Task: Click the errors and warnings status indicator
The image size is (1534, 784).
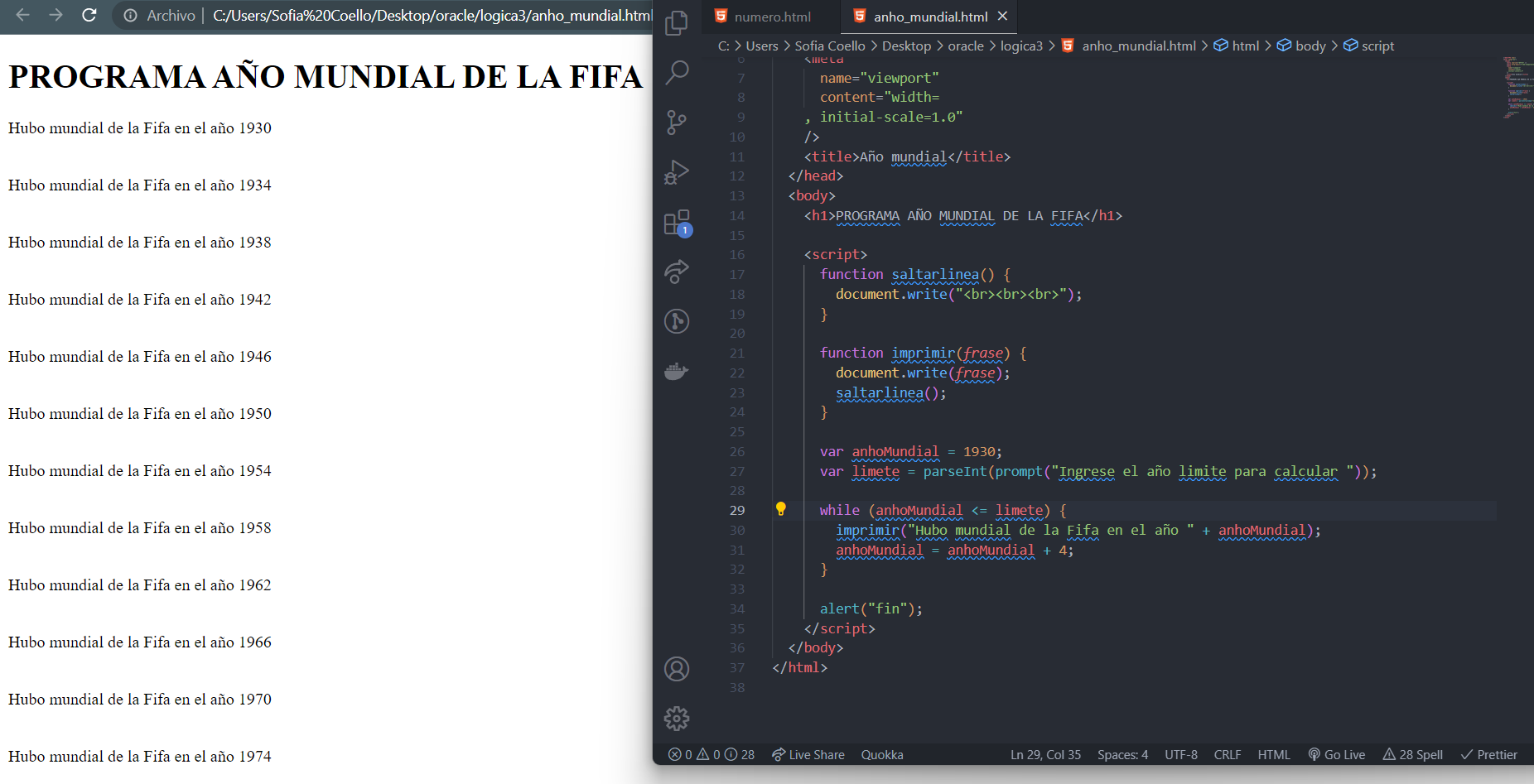Action: 712,755
